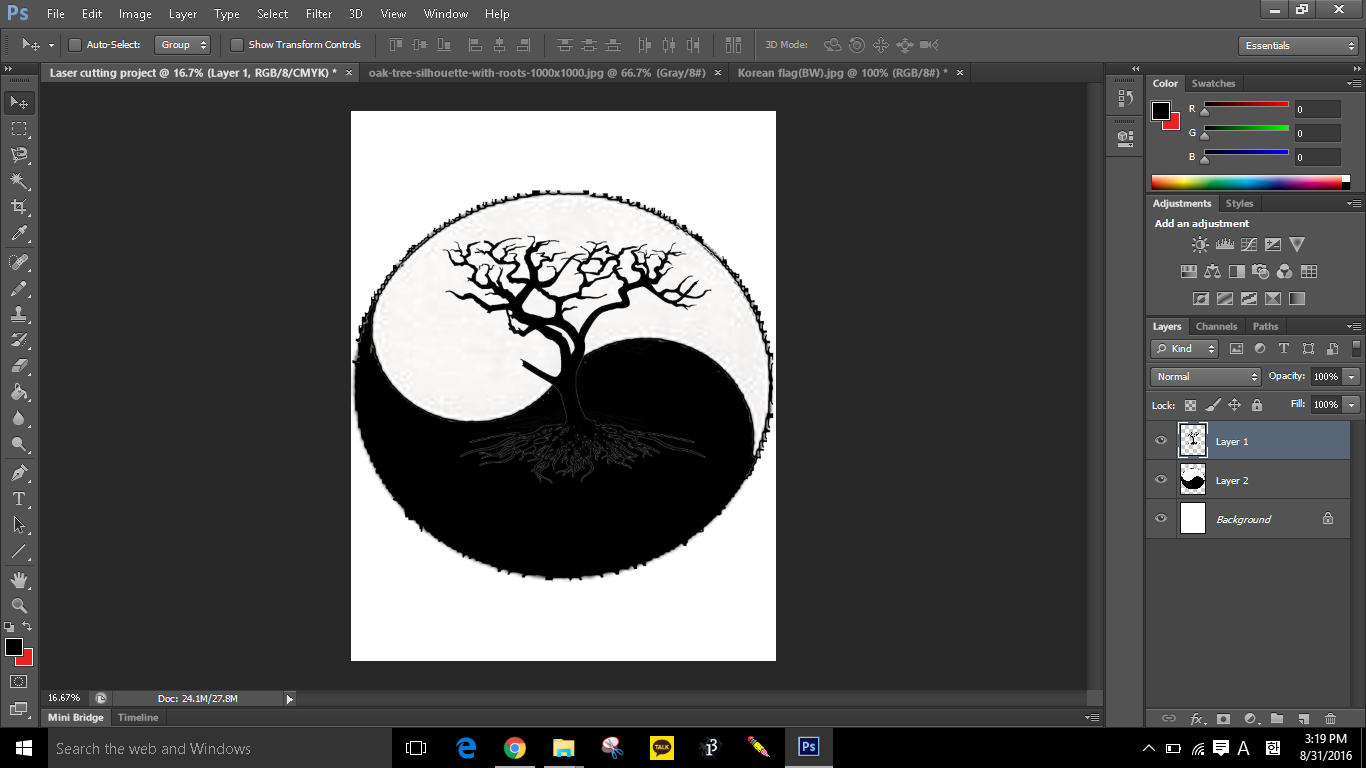Select the Line tool
Viewport: 1366px width, 768px height.
[19, 550]
